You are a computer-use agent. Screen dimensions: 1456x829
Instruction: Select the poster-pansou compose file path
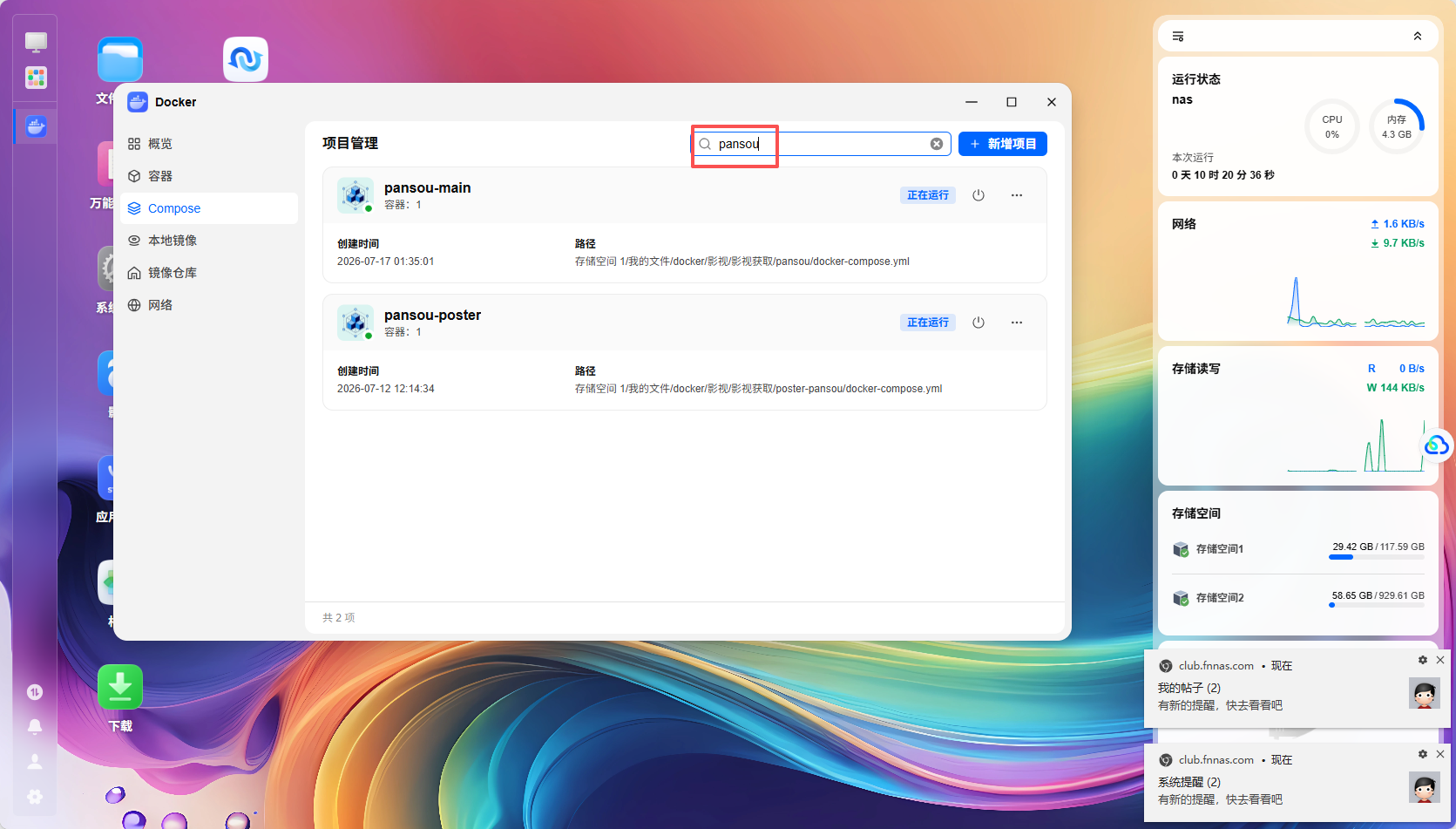(759, 389)
